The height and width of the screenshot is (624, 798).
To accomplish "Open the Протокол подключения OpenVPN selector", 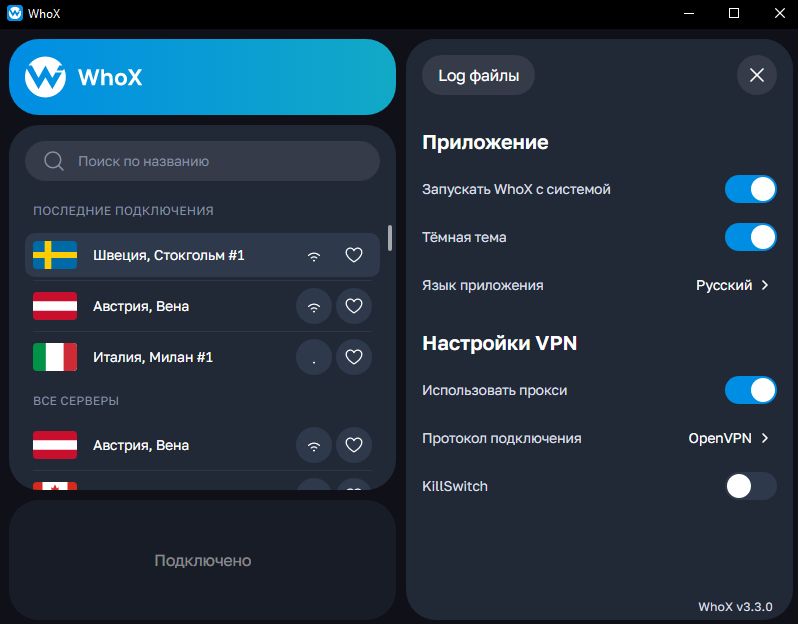I will 729,438.
